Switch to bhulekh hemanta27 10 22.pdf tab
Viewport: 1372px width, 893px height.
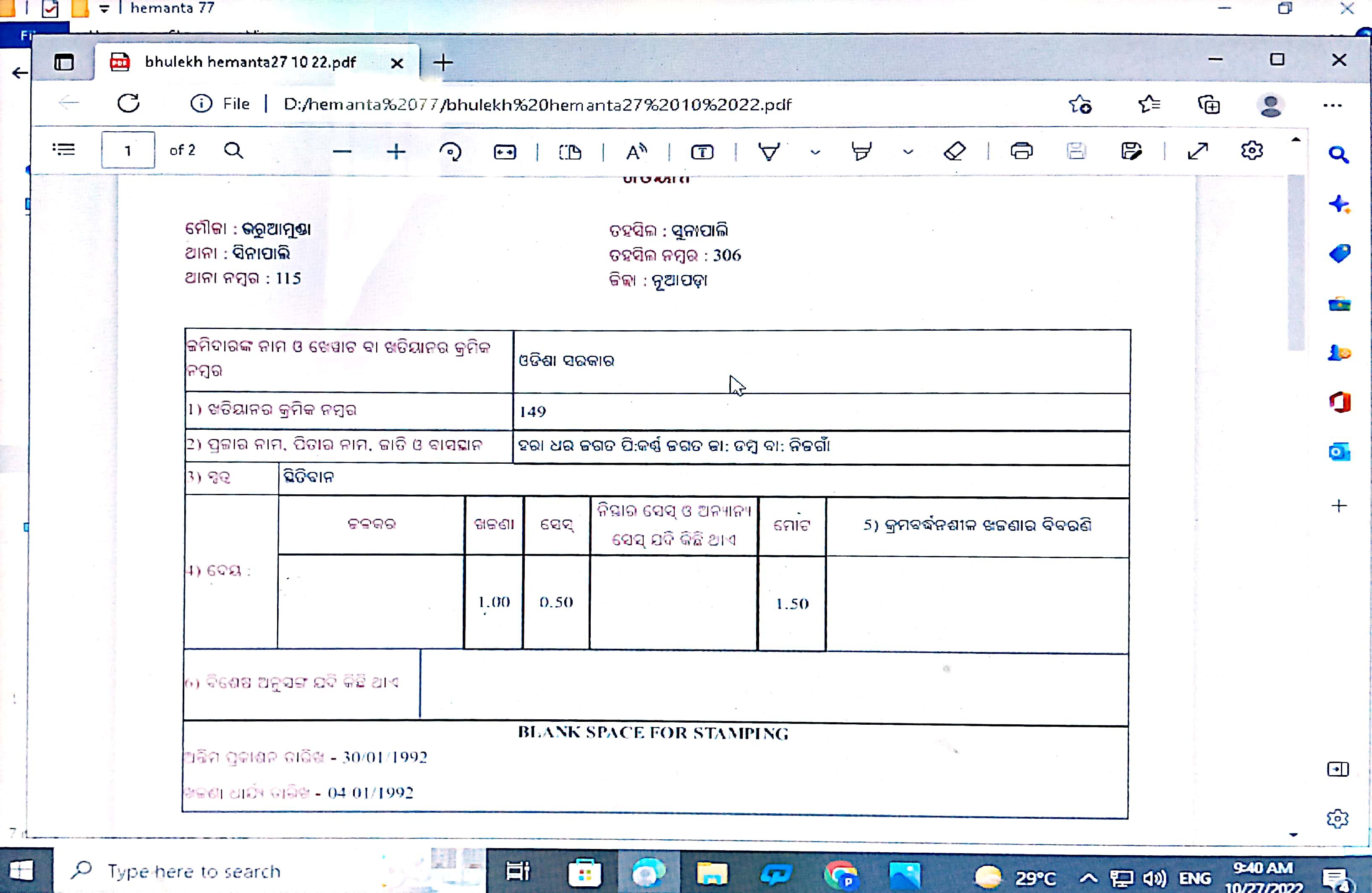(x=250, y=62)
